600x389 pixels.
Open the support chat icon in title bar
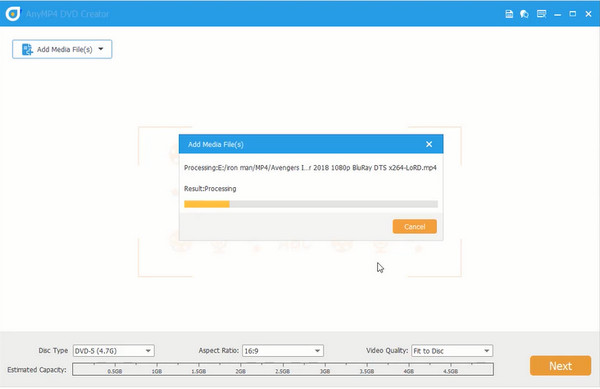524,14
